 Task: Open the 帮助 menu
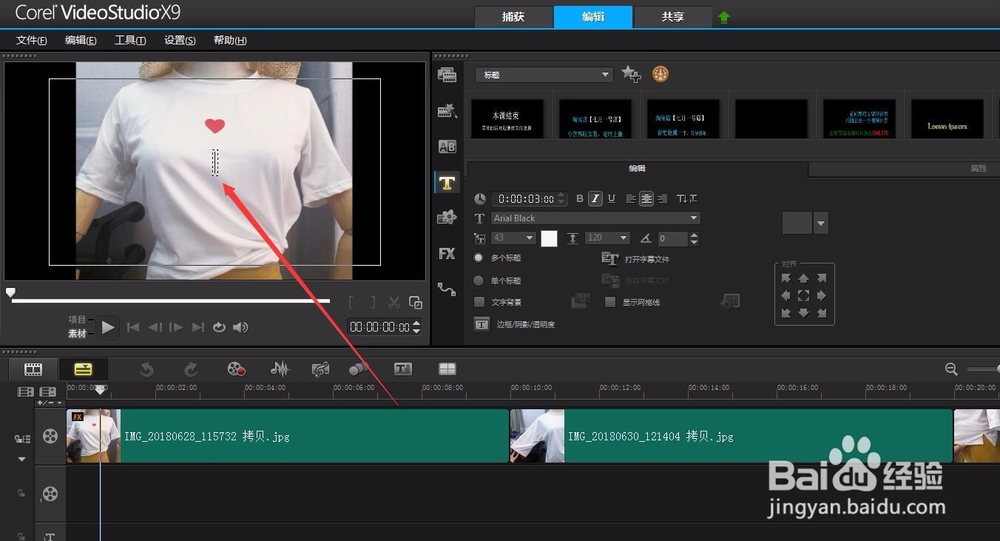coord(230,40)
